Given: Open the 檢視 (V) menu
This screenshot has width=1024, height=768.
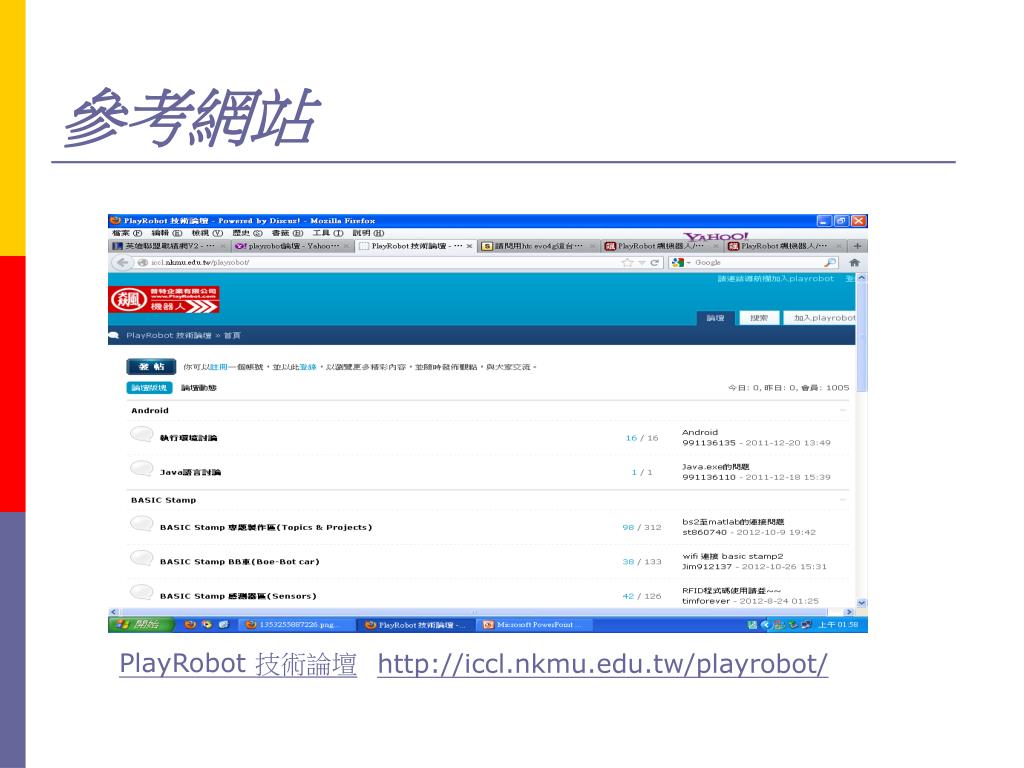Looking at the screenshot, I should [x=207, y=233].
